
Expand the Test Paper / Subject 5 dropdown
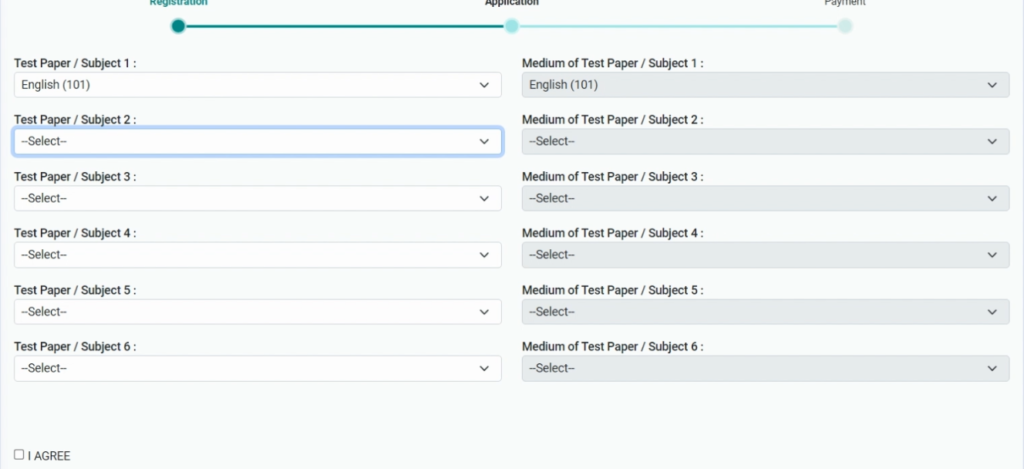[x=257, y=312]
